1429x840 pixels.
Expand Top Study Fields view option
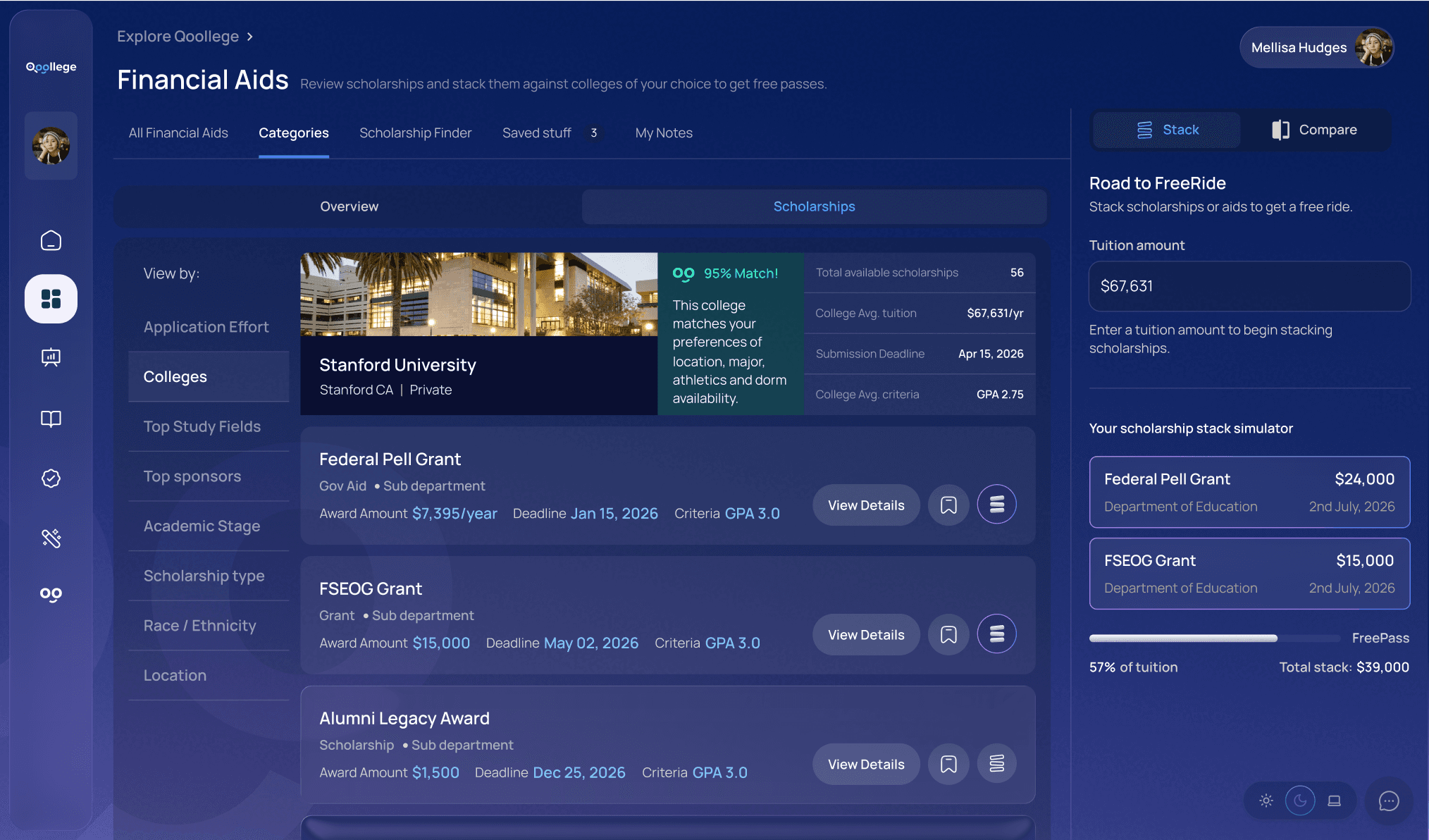(202, 426)
